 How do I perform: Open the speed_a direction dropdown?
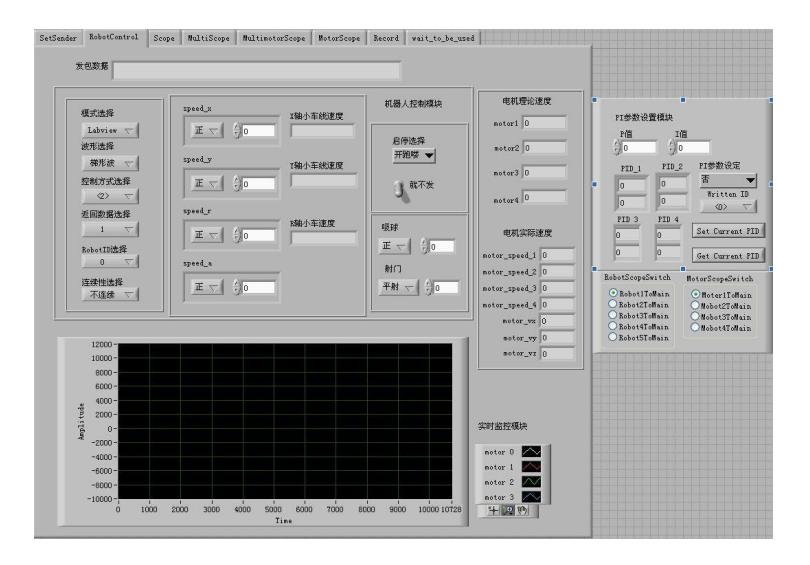(x=207, y=287)
